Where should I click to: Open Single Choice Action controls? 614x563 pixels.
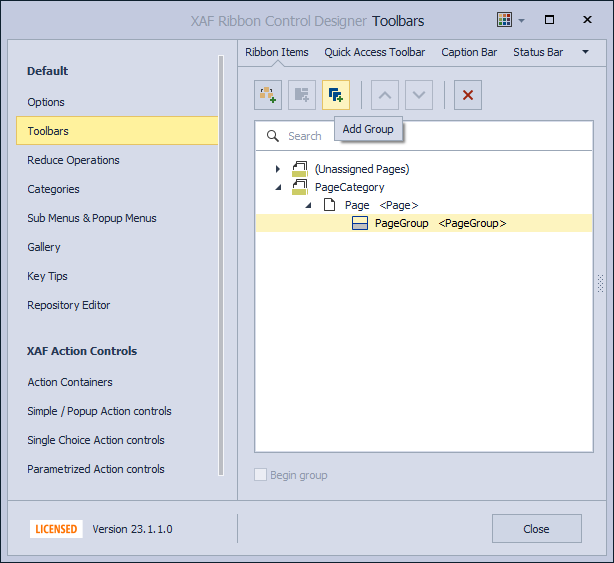(96, 440)
